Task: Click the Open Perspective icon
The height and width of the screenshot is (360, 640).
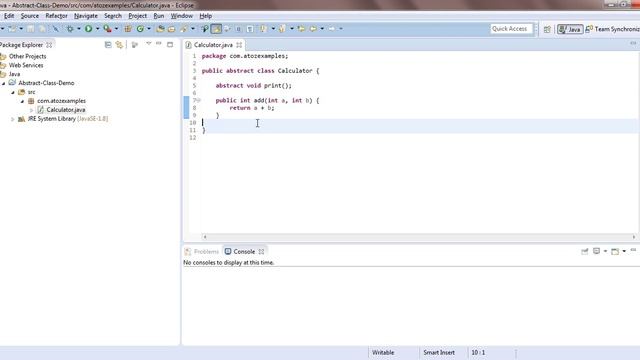Action: tap(547, 29)
